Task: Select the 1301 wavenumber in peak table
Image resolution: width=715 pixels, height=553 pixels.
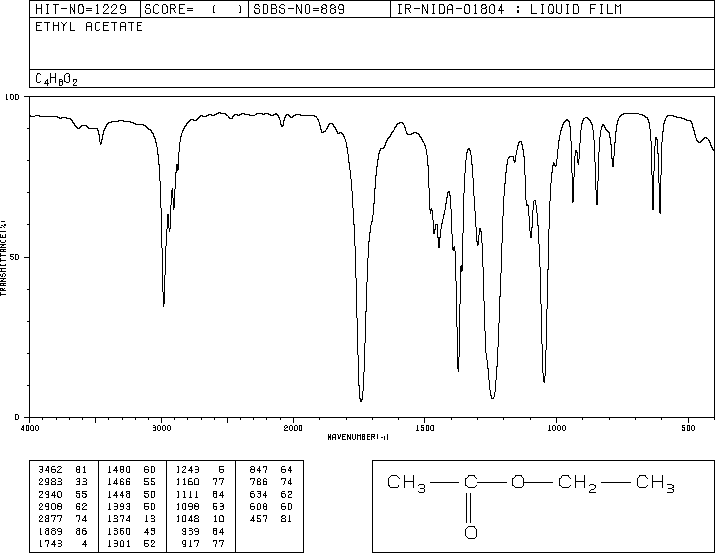Action: click(x=119, y=544)
